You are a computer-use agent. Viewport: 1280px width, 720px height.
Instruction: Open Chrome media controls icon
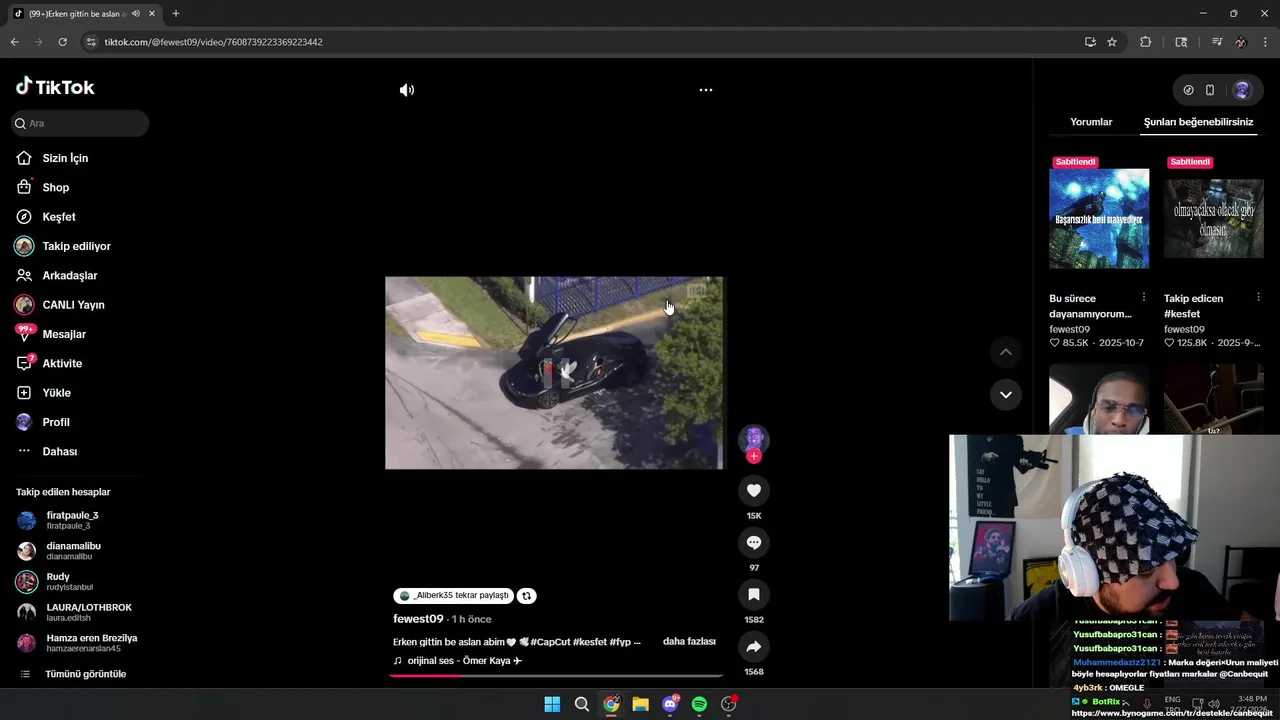click(1217, 42)
